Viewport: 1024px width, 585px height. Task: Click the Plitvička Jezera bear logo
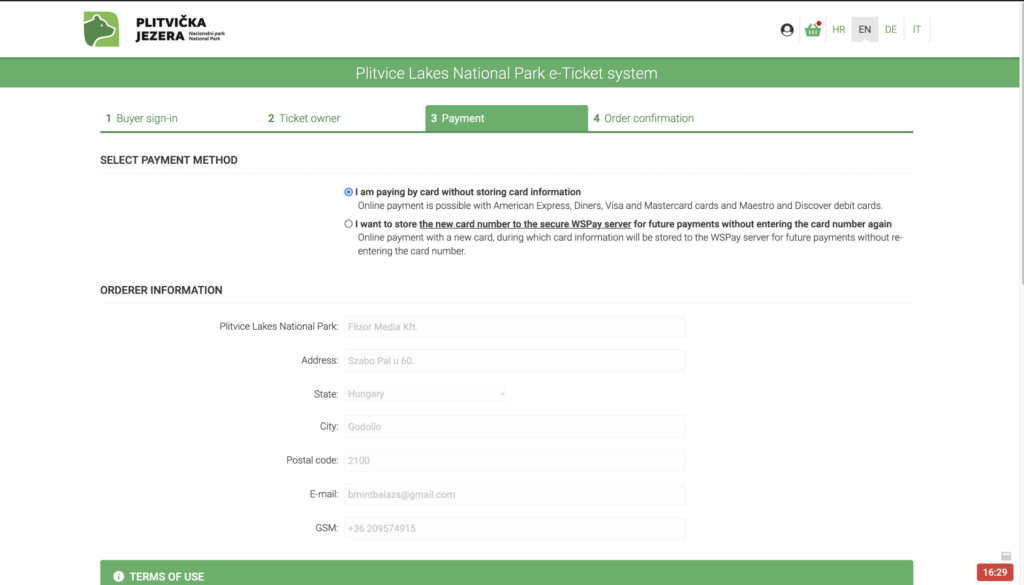pos(101,30)
